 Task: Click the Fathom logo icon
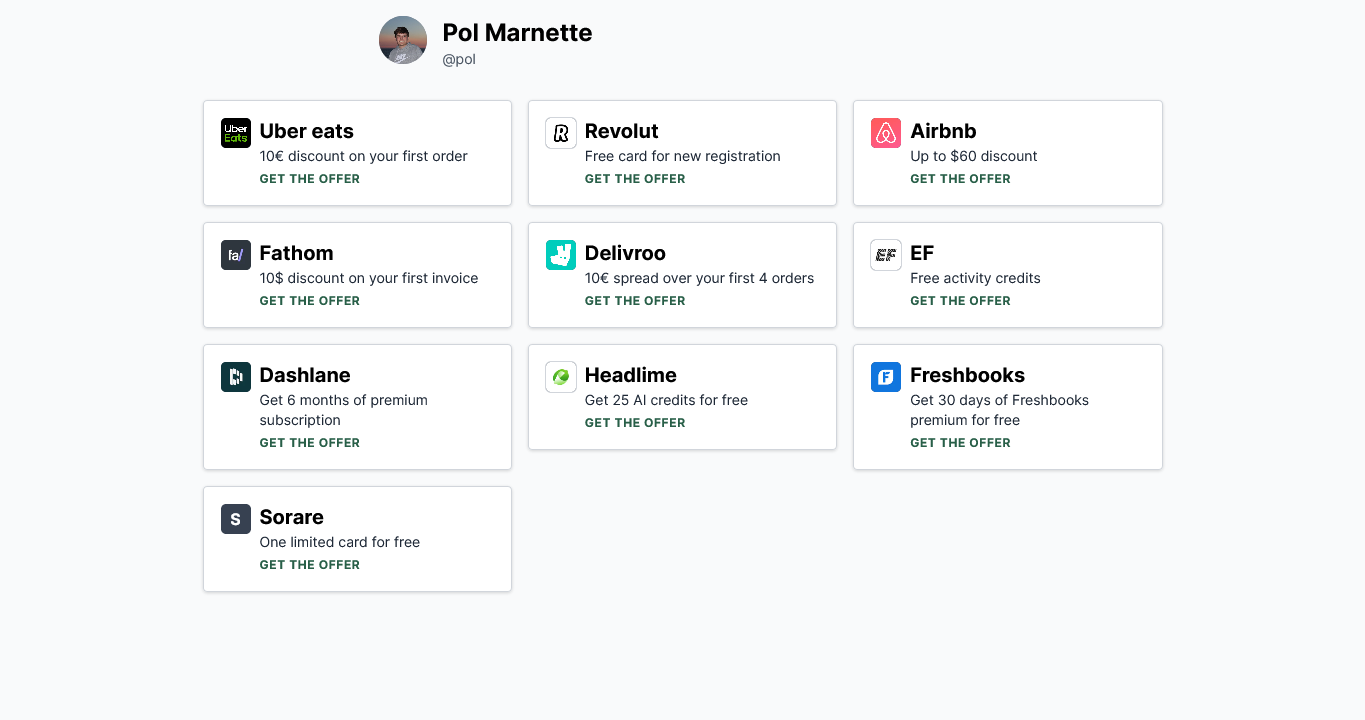point(236,255)
